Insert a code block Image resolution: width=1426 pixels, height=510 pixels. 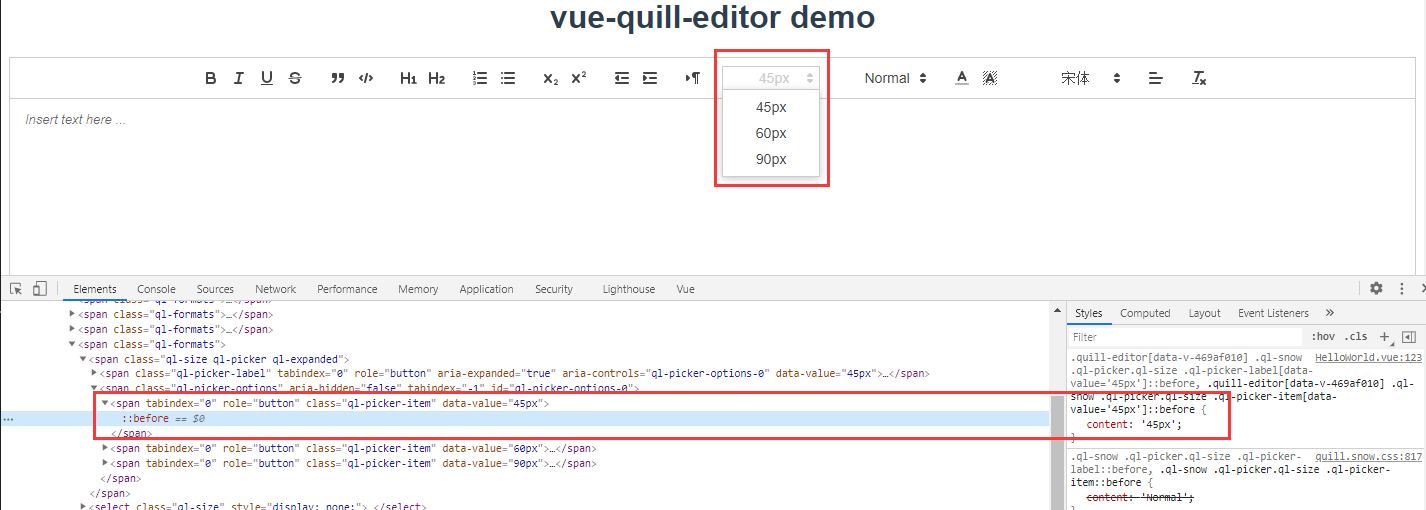[366, 78]
